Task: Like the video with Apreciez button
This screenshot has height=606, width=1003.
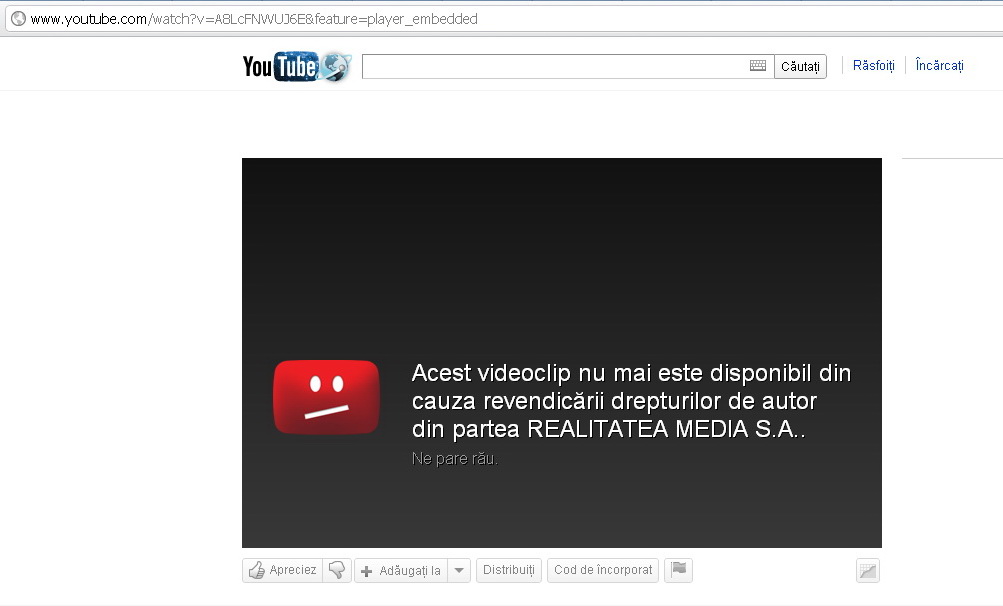Action: [x=282, y=570]
